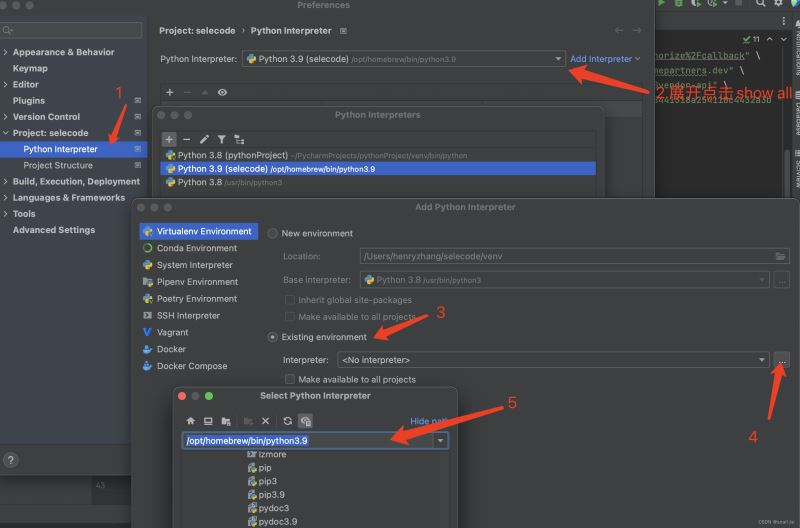Toggle Make available to all projects under New environment

tap(290, 317)
